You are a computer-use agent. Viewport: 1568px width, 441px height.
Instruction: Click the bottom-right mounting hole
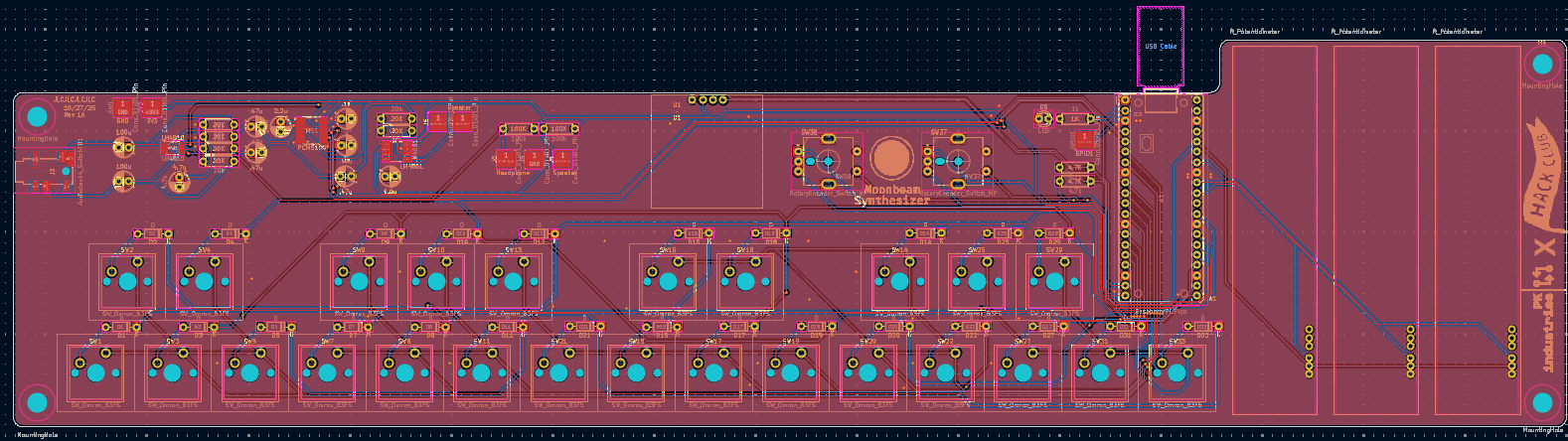pos(1542,403)
